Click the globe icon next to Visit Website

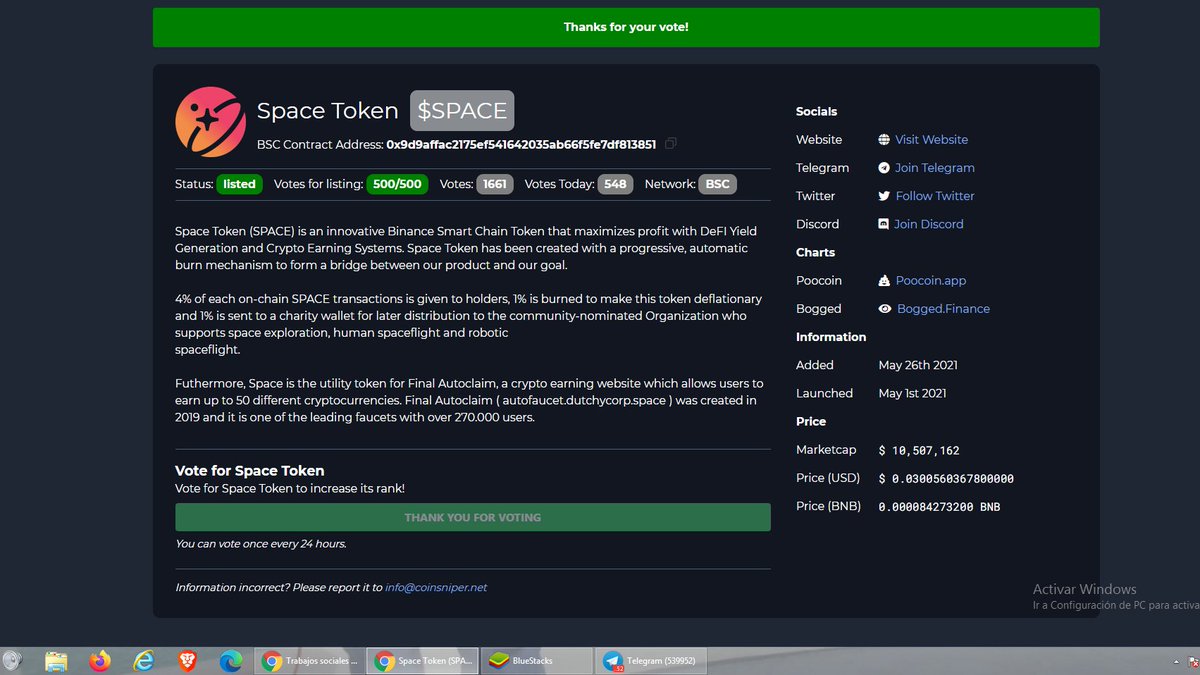click(x=884, y=140)
